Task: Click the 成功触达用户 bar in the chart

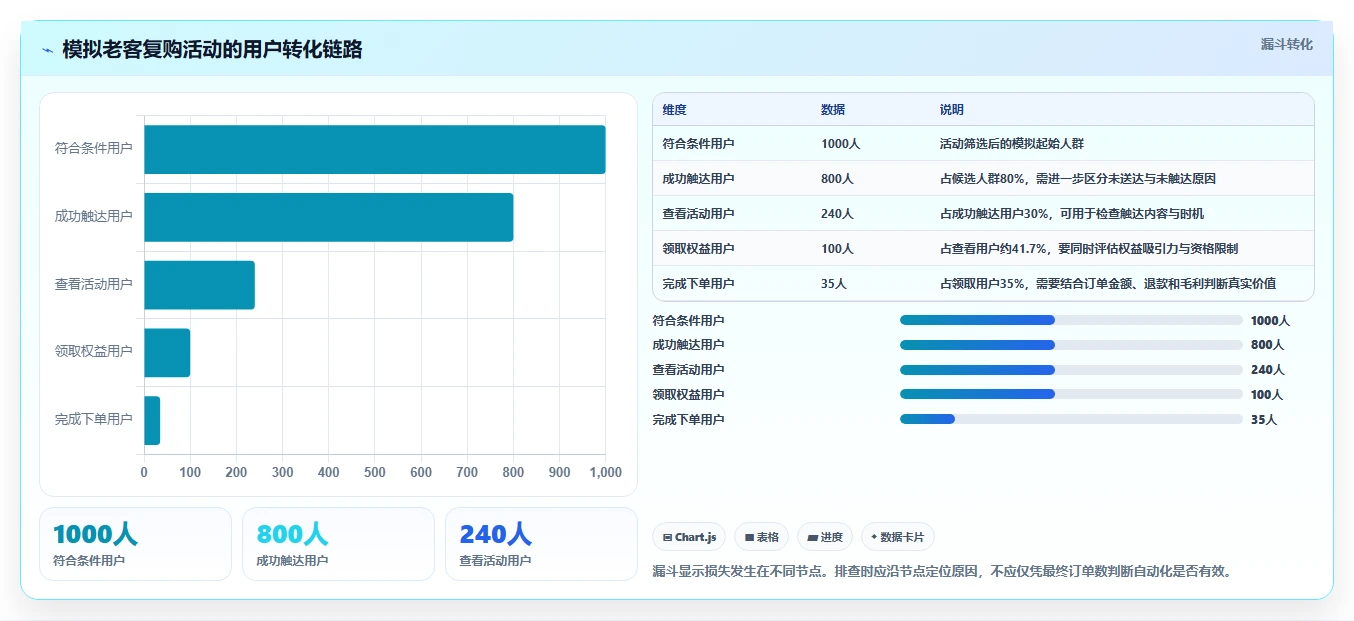Action: 329,217
